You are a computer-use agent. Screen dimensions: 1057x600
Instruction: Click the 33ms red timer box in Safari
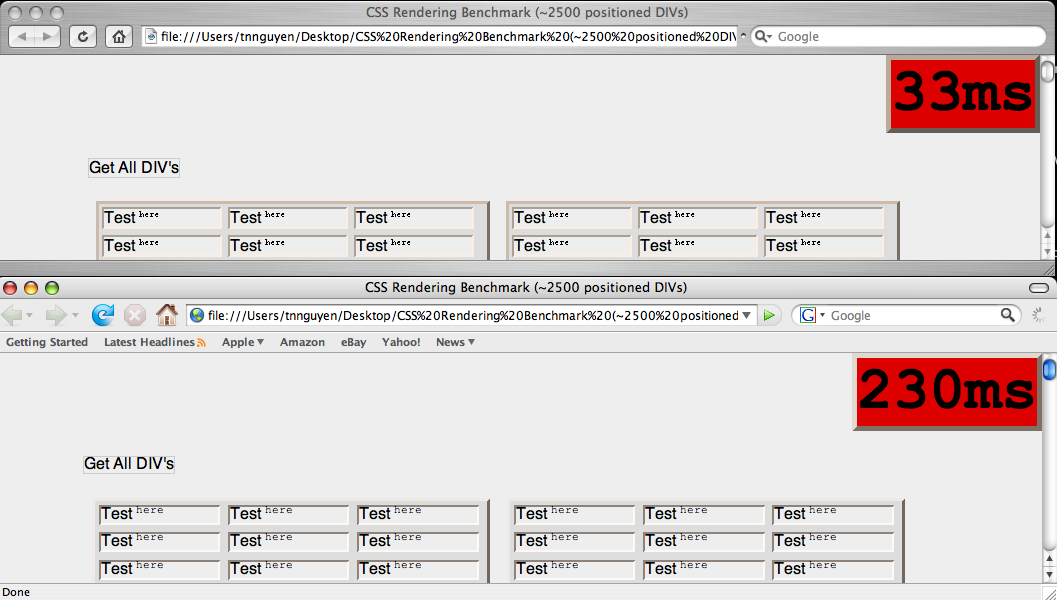click(x=963, y=94)
